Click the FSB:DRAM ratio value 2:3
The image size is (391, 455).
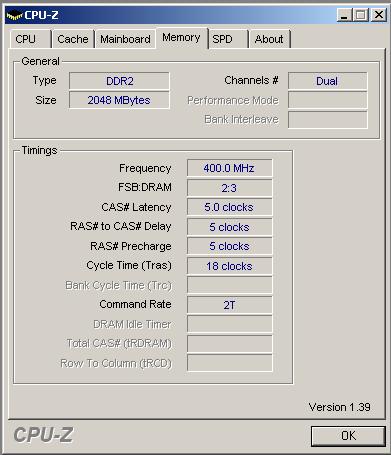230,188
